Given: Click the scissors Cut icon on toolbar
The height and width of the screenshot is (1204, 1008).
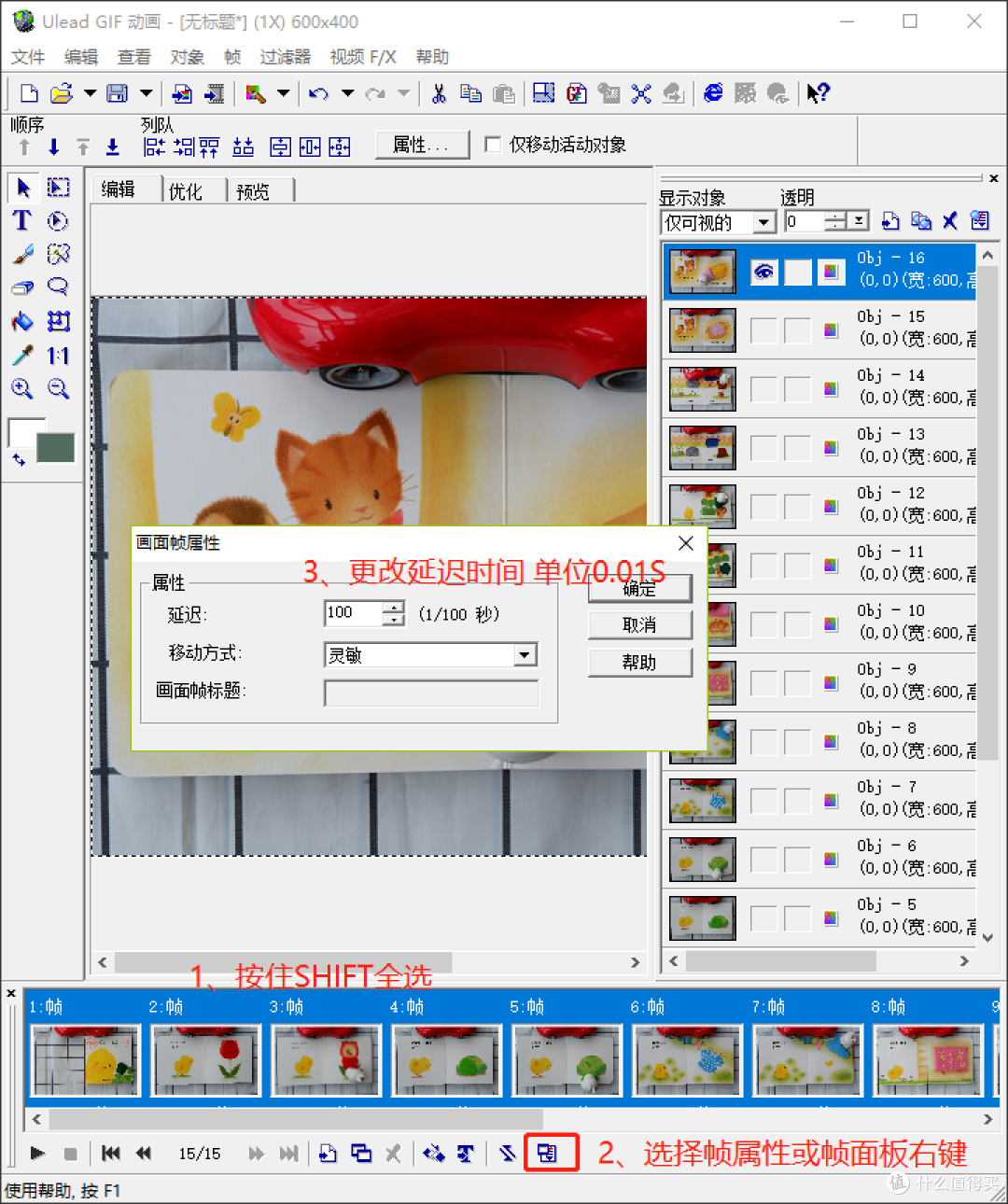Looking at the screenshot, I should (x=438, y=93).
